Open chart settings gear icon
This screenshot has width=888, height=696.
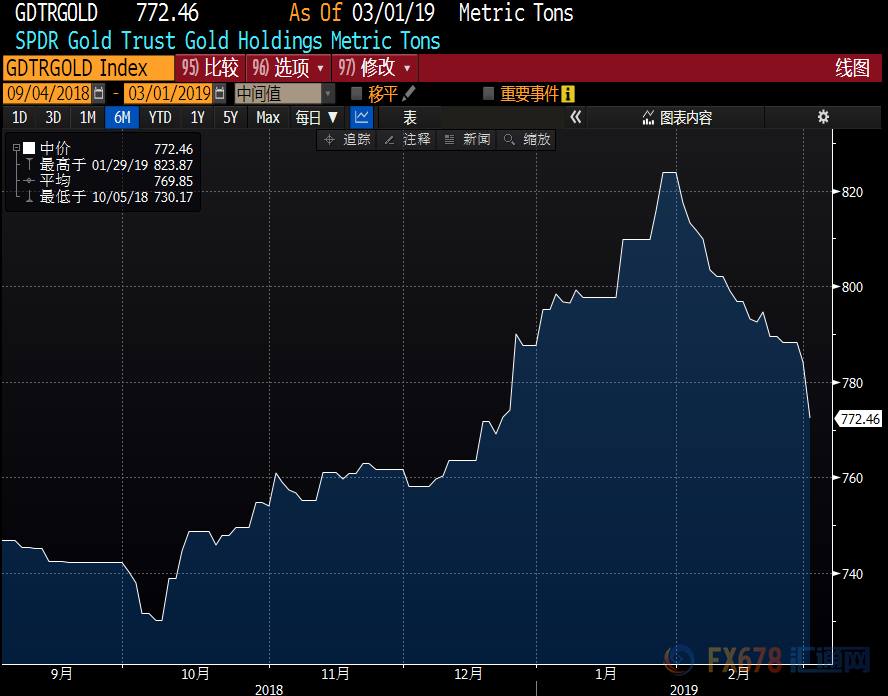pyautogui.click(x=823, y=117)
